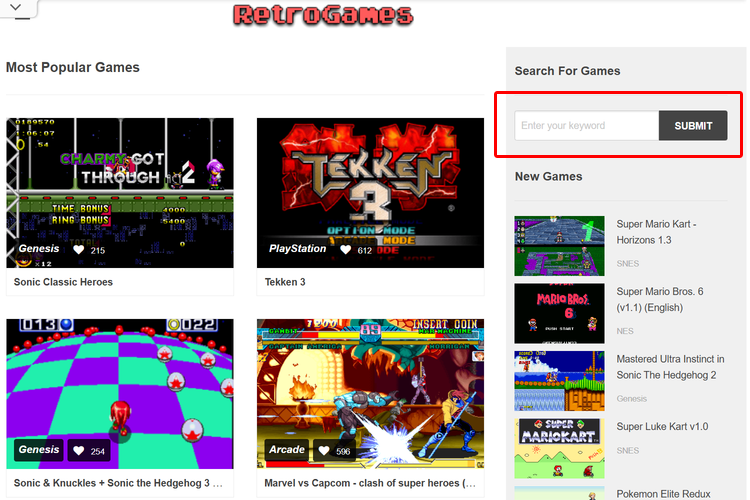The height and width of the screenshot is (500, 750).
Task: Open Super Mario Kart - Horizons 1.3 link
Action: click(x=656, y=232)
